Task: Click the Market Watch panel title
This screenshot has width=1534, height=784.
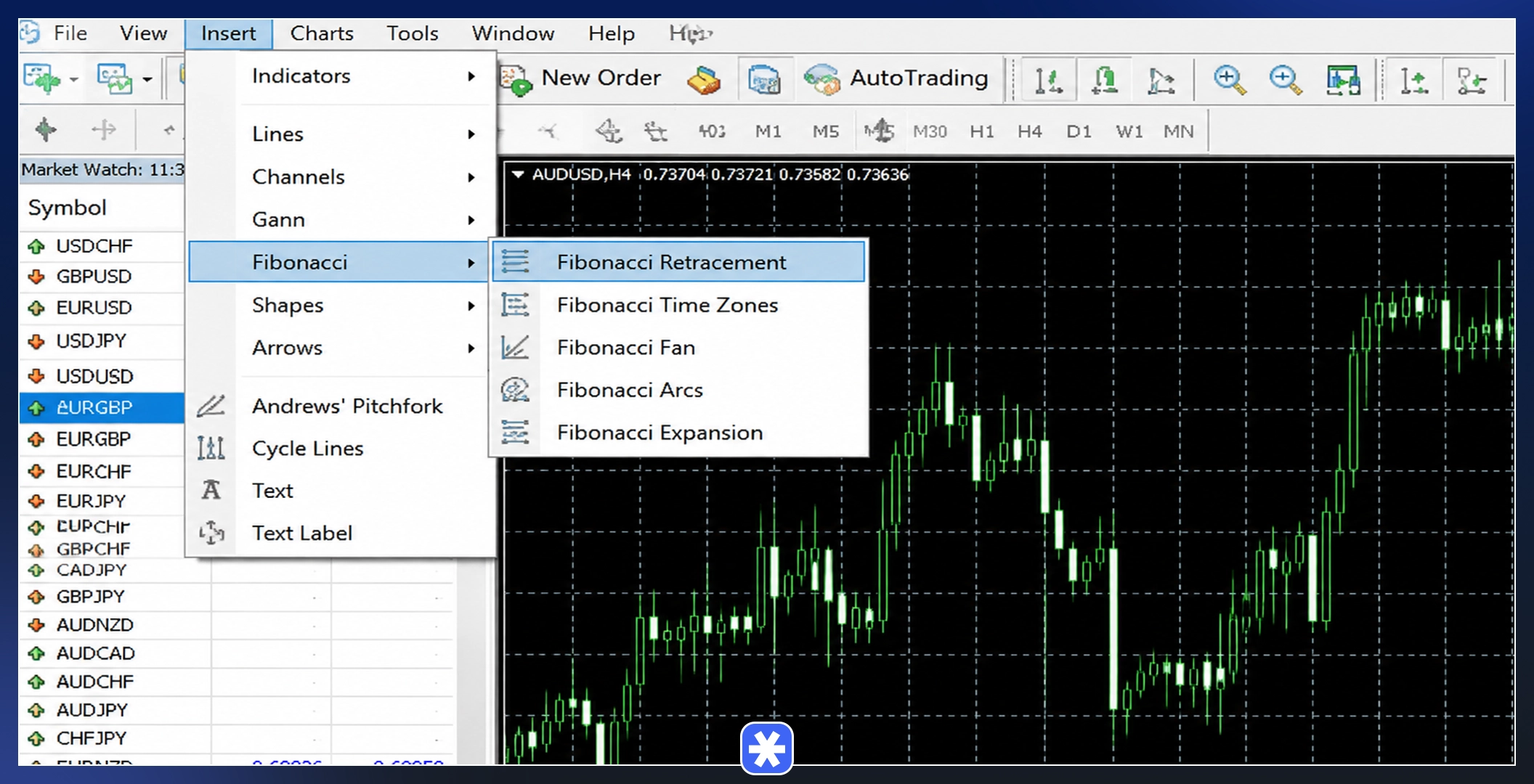Action: pos(102,170)
